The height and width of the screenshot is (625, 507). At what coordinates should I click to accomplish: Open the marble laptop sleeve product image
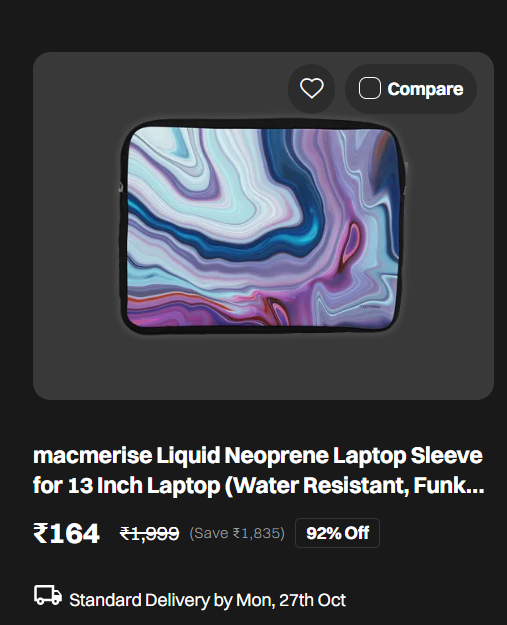pos(262,226)
